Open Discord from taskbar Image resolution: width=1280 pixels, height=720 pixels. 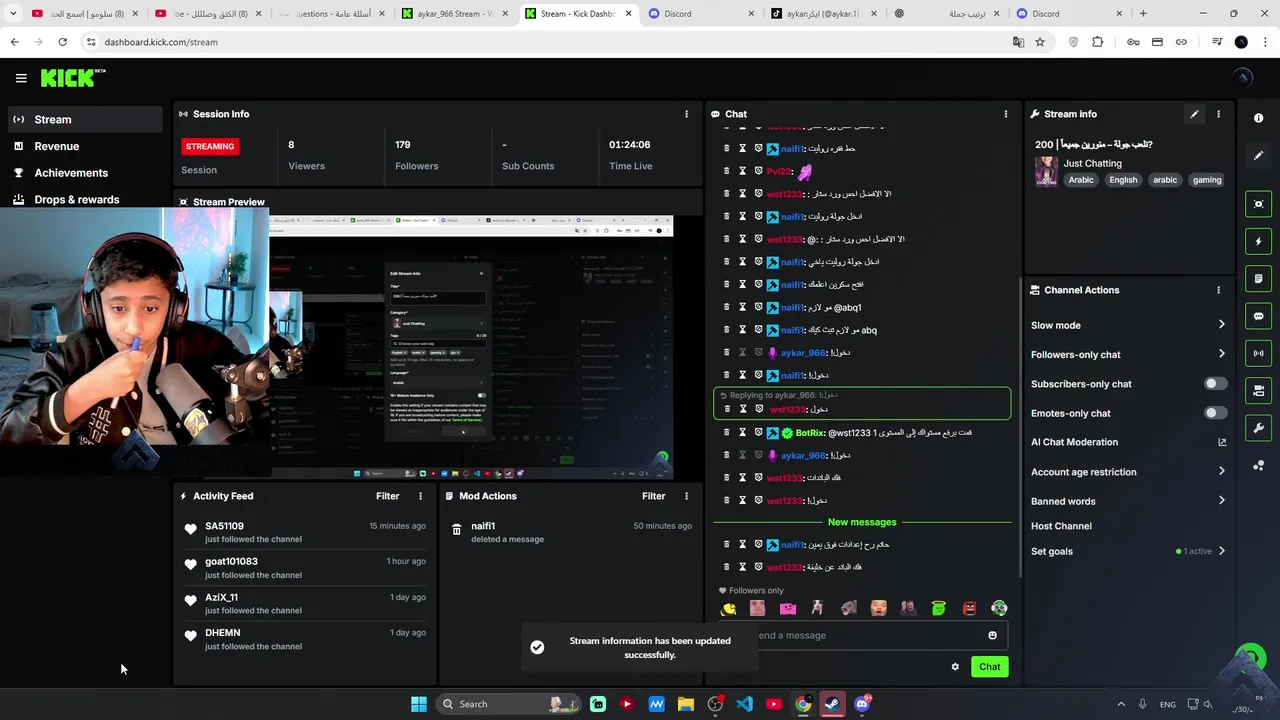pos(862,704)
